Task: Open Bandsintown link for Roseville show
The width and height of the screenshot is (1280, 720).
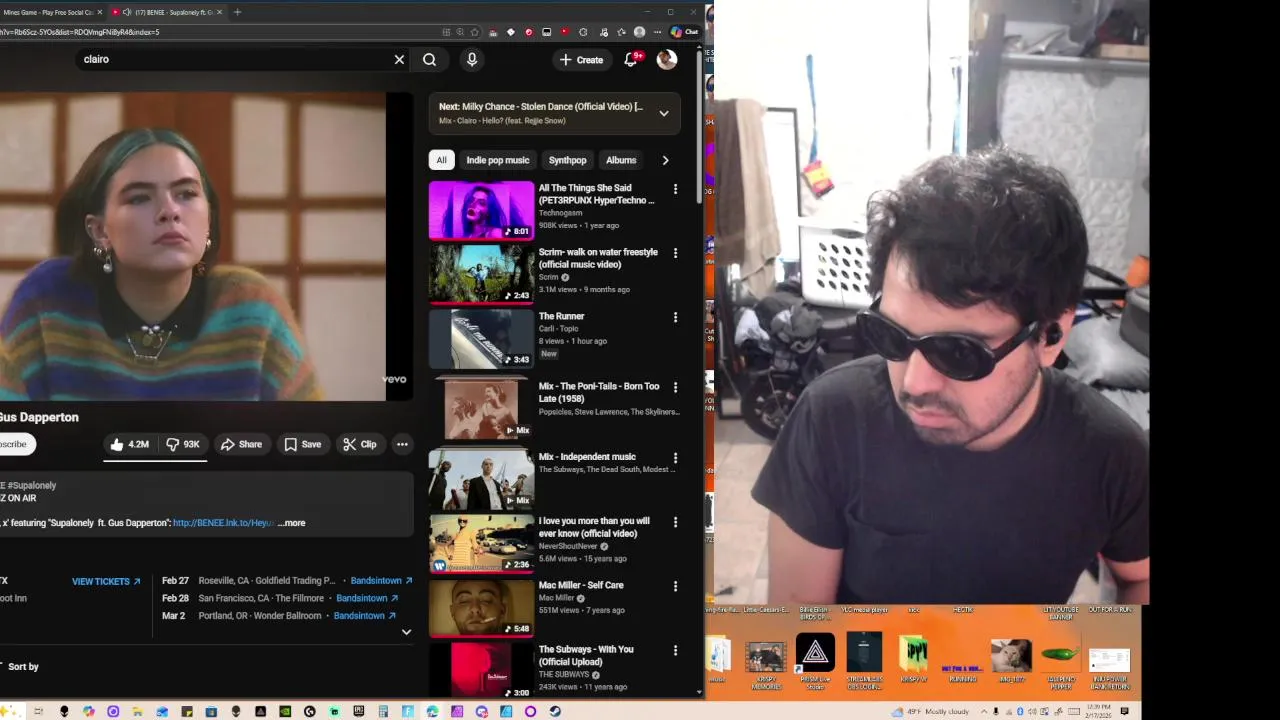Action: pyautogui.click(x=381, y=581)
